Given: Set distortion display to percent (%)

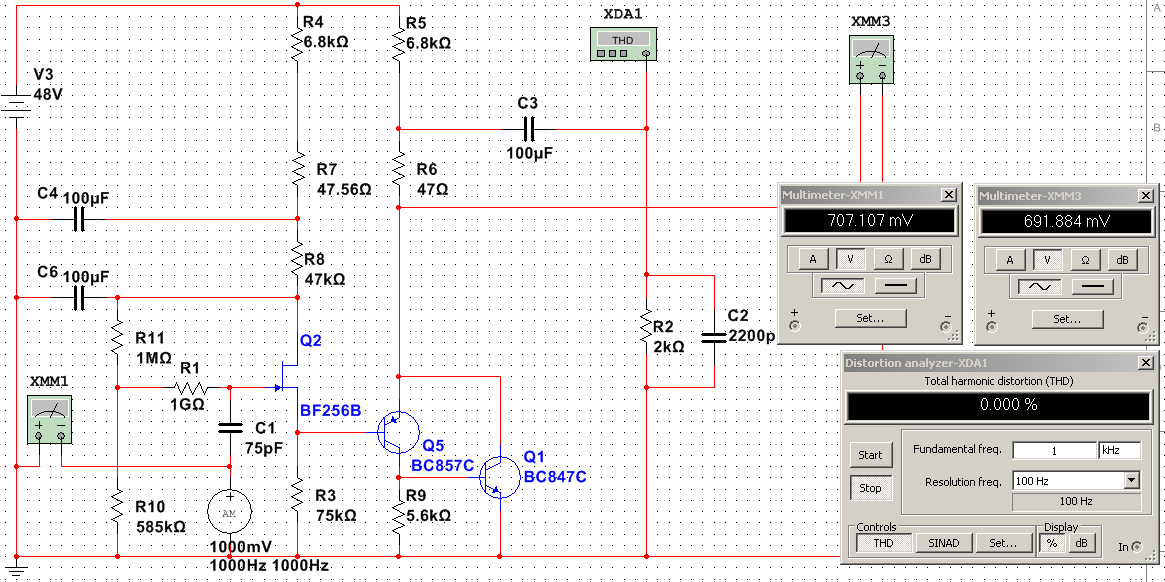Looking at the screenshot, I should pyautogui.click(x=1051, y=543).
